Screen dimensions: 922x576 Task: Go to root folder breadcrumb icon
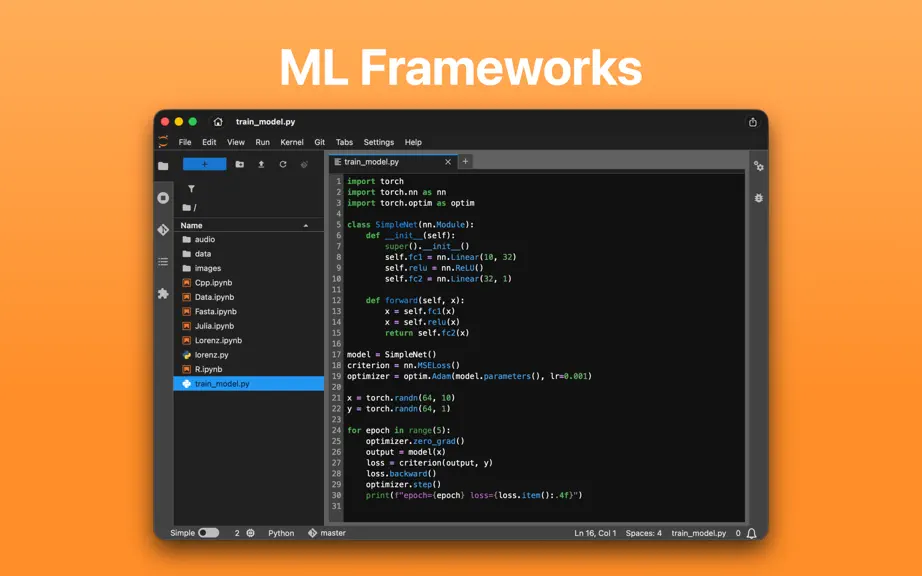186,207
